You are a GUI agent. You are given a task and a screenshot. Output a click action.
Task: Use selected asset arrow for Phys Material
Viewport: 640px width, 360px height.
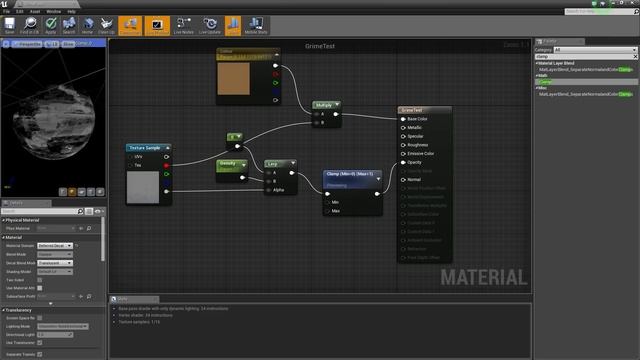[x=81, y=229]
